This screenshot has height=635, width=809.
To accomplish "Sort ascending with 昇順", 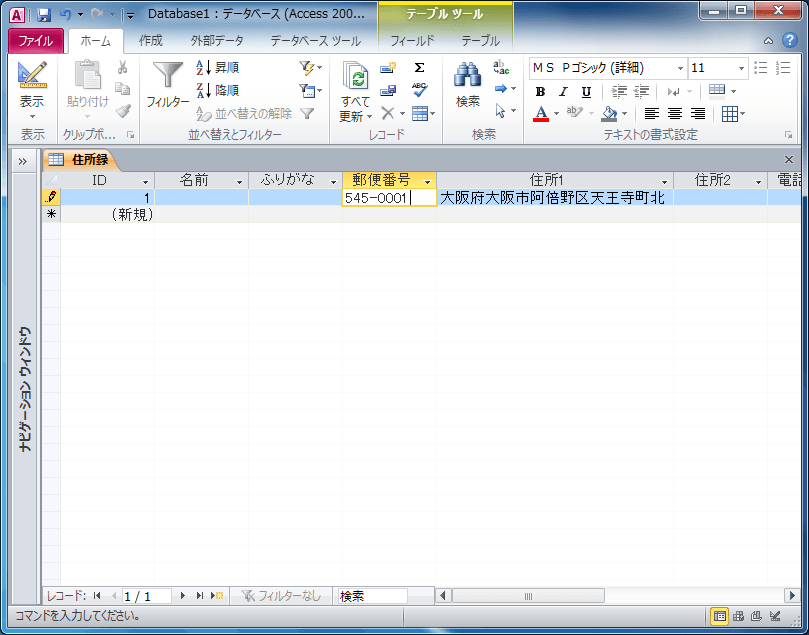I will click(x=218, y=68).
